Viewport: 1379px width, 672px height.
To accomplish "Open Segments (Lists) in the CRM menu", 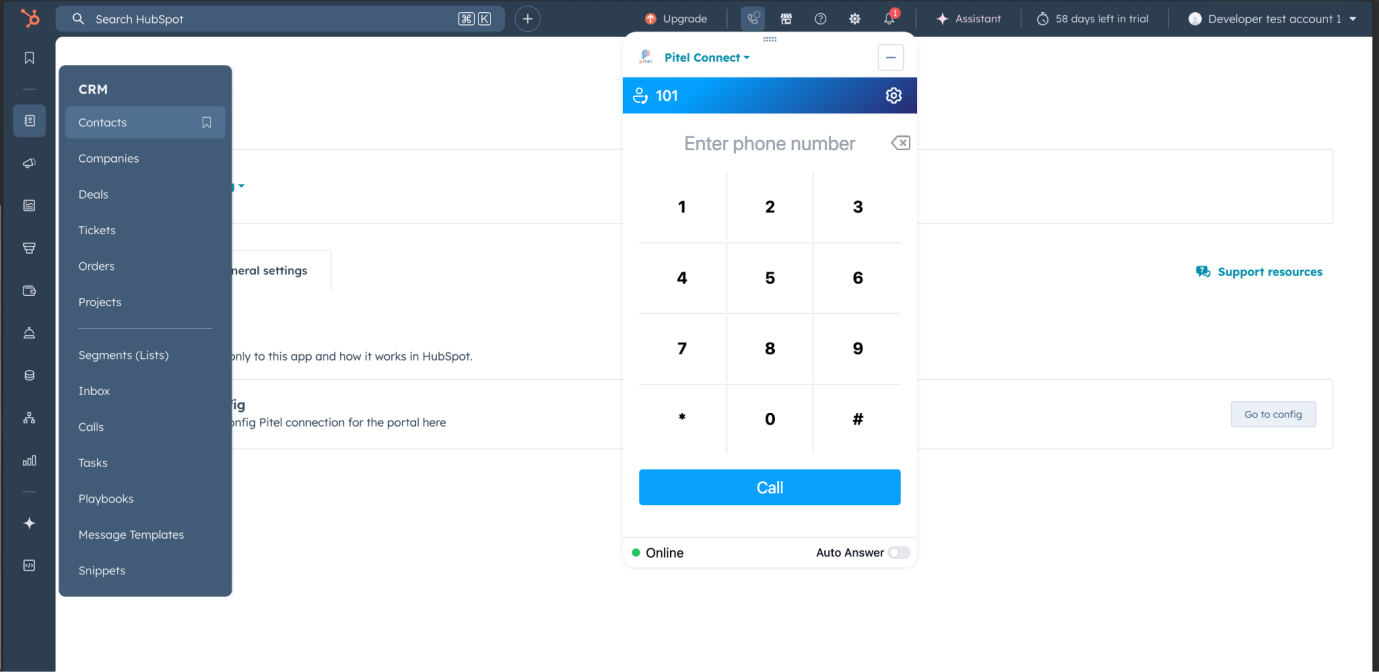I will [x=123, y=355].
